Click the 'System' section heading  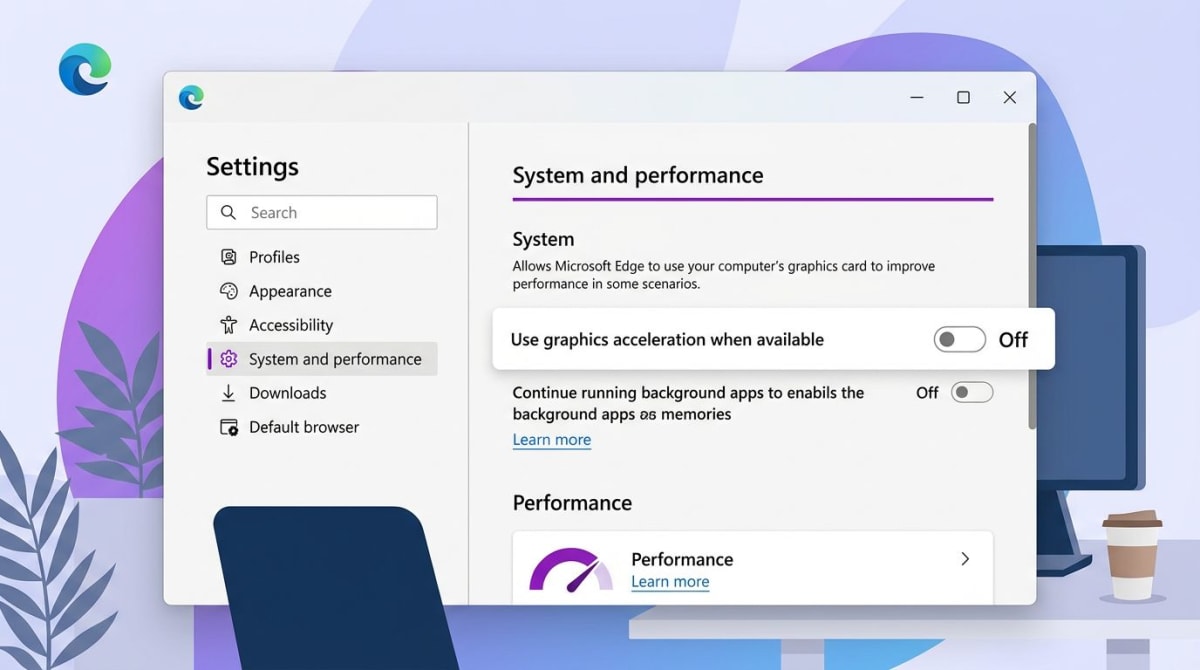tap(543, 240)
